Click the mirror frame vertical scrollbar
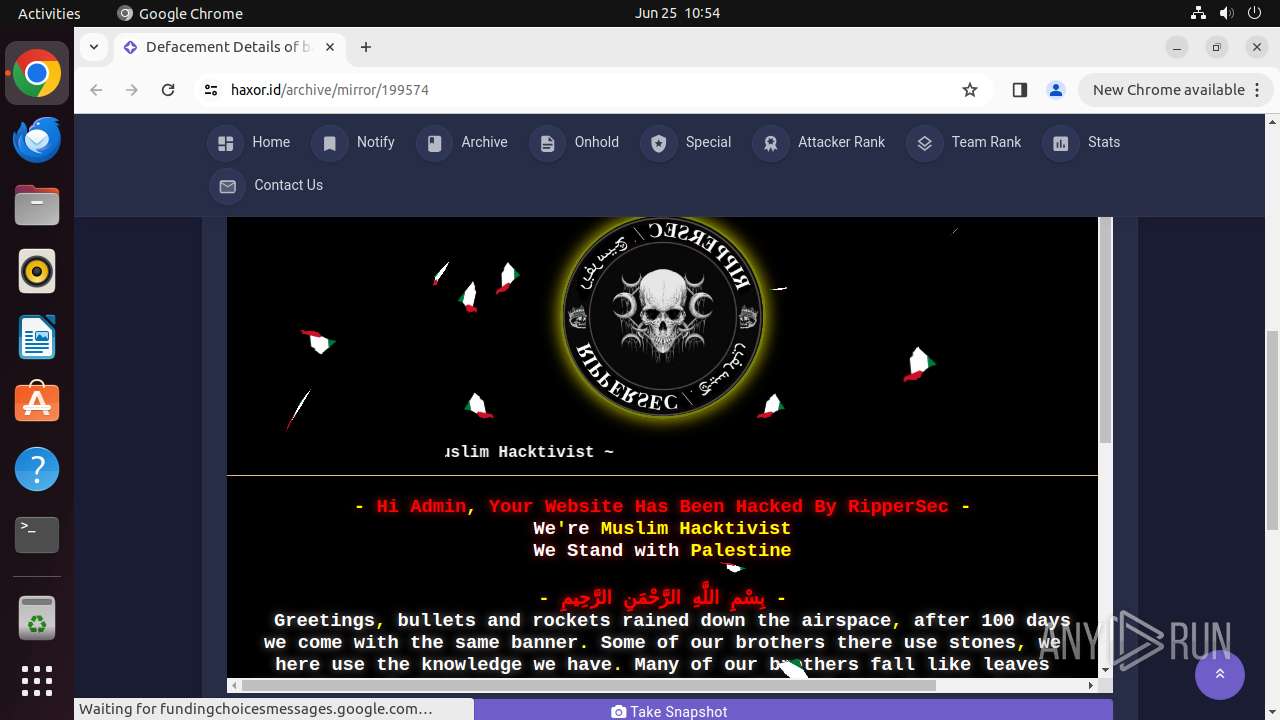Screen dimensions: 1280x720 (1105, 330)
